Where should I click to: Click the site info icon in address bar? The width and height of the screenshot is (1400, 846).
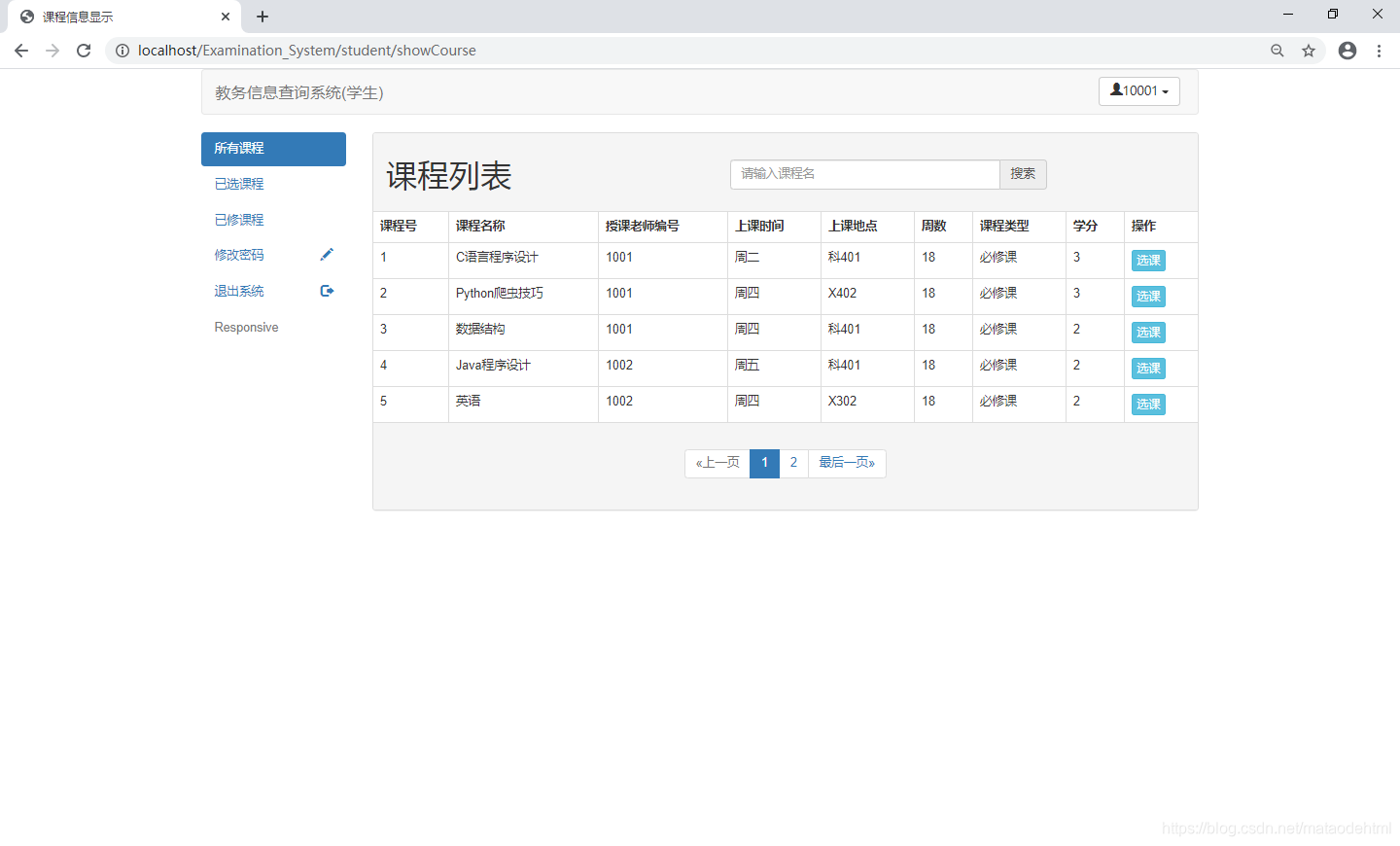coord(122,51)
